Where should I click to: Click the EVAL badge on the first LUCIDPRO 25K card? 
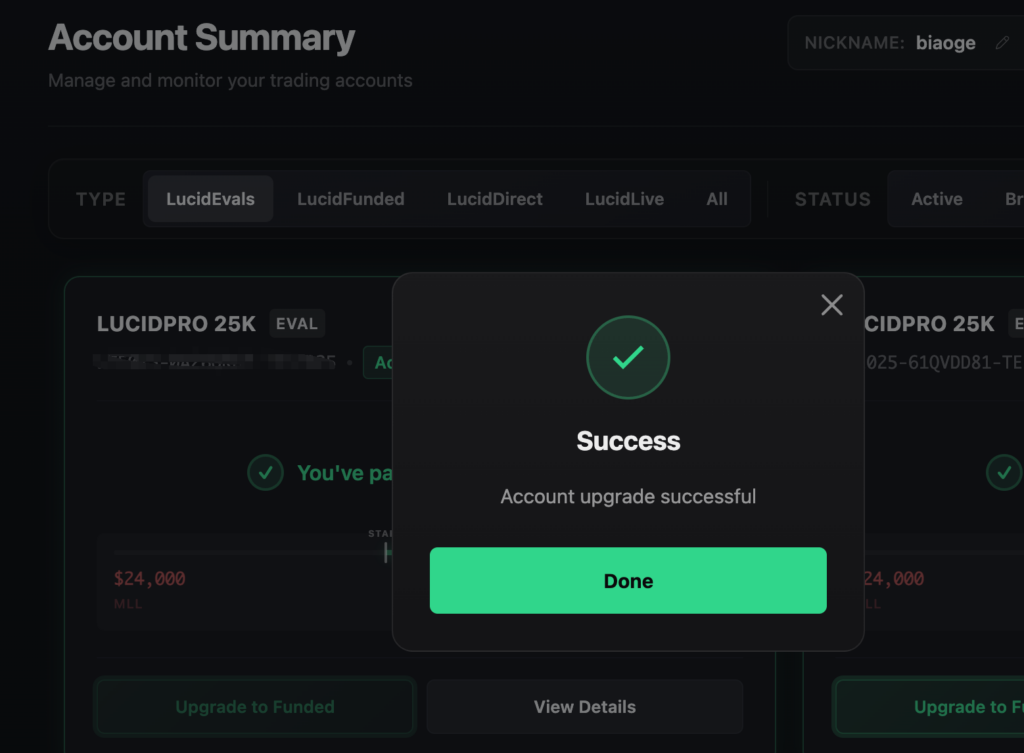click(x=296, y=324)
